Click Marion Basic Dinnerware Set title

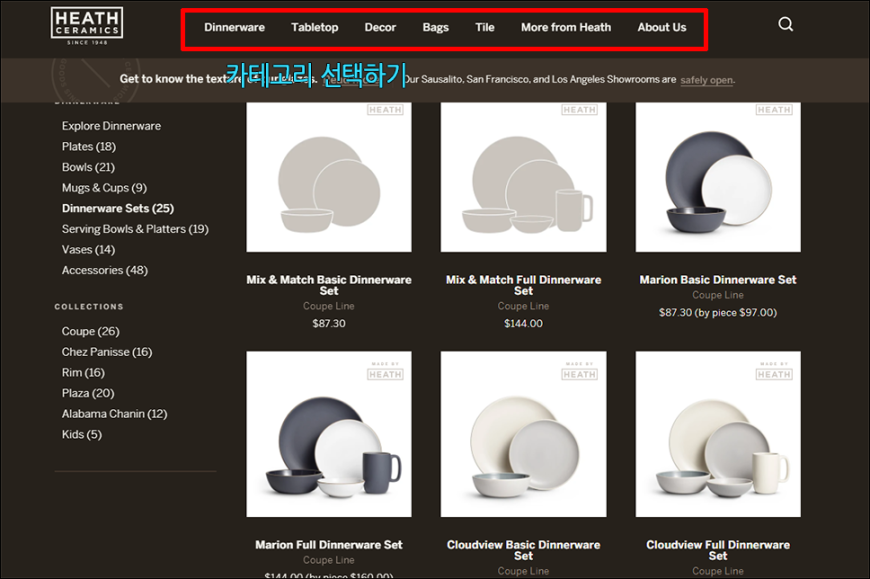(718, 280)
